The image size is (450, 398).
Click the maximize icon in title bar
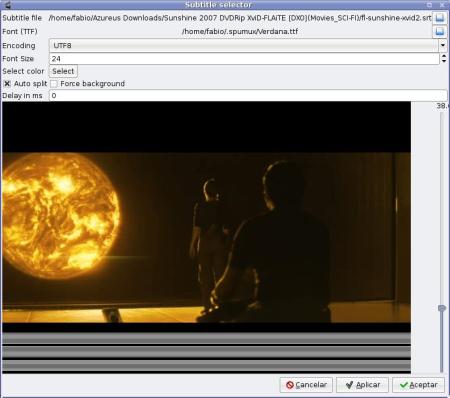[429, 5]
